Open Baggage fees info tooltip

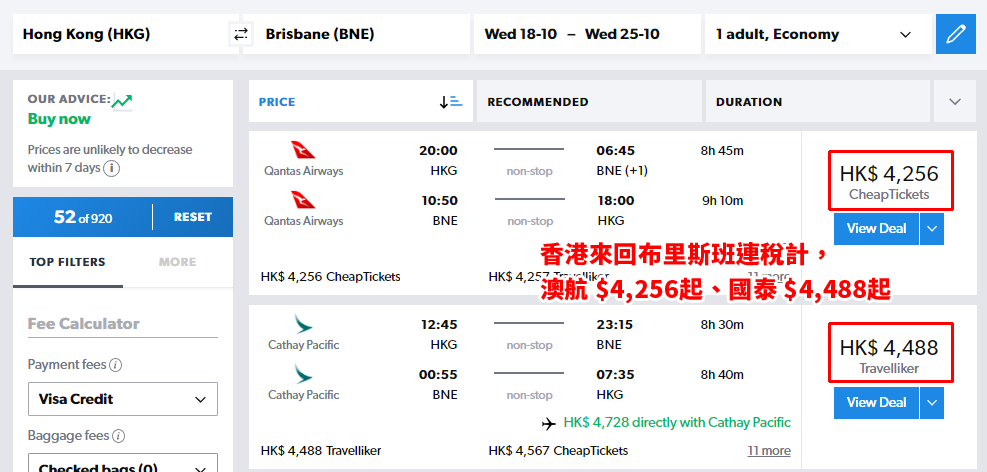pyautogui.click(x=118, y=436)
